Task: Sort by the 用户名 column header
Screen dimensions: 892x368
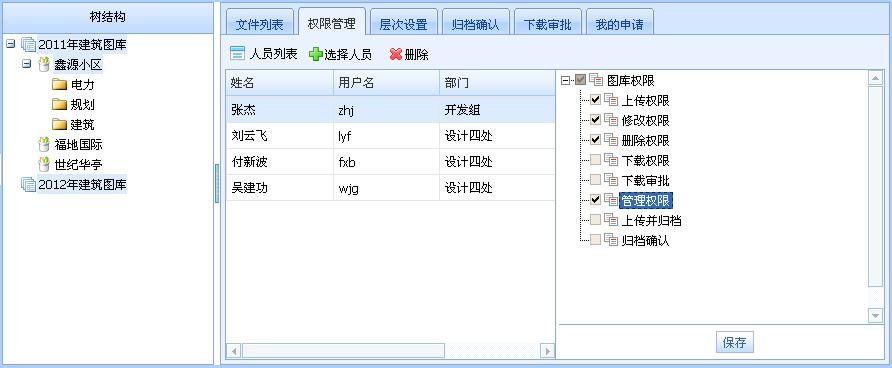Action: pos(386,83)
